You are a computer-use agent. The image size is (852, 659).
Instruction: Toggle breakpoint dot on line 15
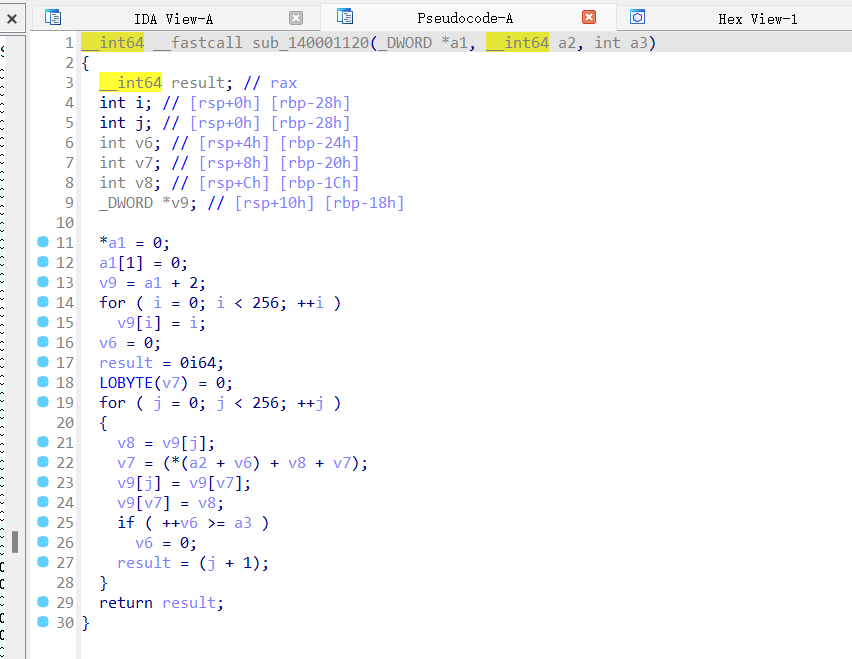coord(43,322)
